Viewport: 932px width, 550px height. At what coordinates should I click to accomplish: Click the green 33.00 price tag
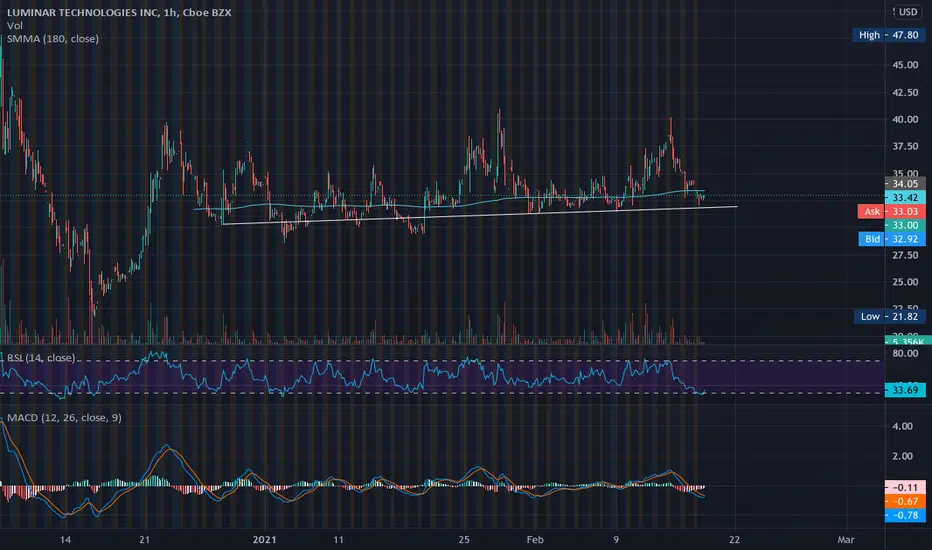(905, 225)
